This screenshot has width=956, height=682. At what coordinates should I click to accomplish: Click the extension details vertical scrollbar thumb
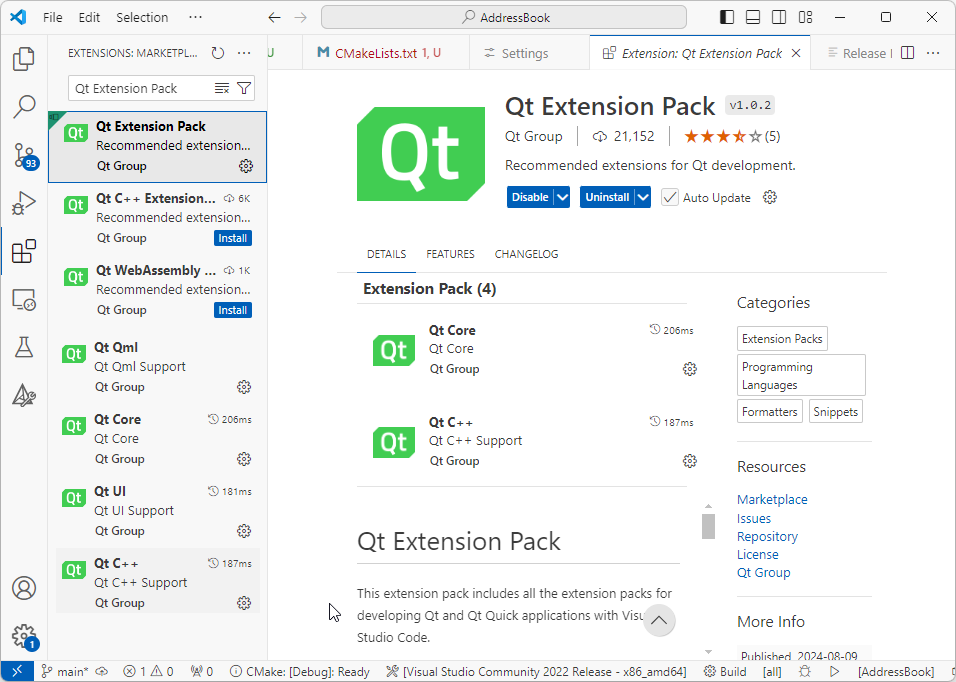[708, 526]
